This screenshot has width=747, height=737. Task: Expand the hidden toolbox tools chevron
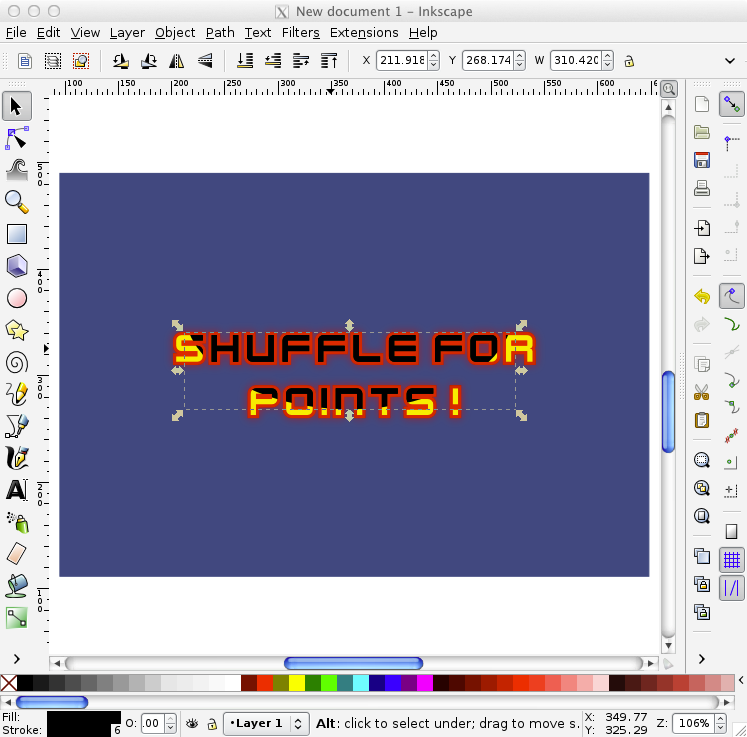pyautogui.click(x=17, y=658)
